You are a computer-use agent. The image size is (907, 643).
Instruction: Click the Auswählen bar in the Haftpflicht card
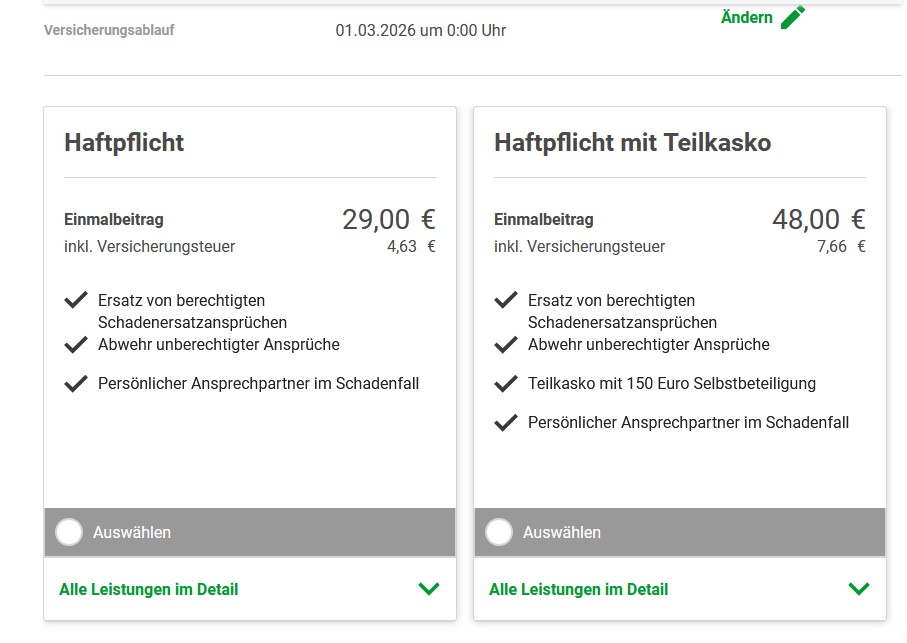(250, 532)
